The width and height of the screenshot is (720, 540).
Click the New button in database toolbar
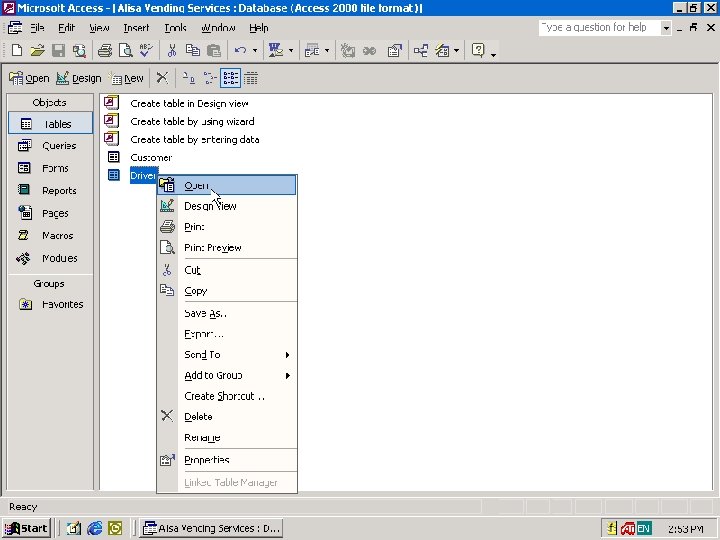coord(127,79)
